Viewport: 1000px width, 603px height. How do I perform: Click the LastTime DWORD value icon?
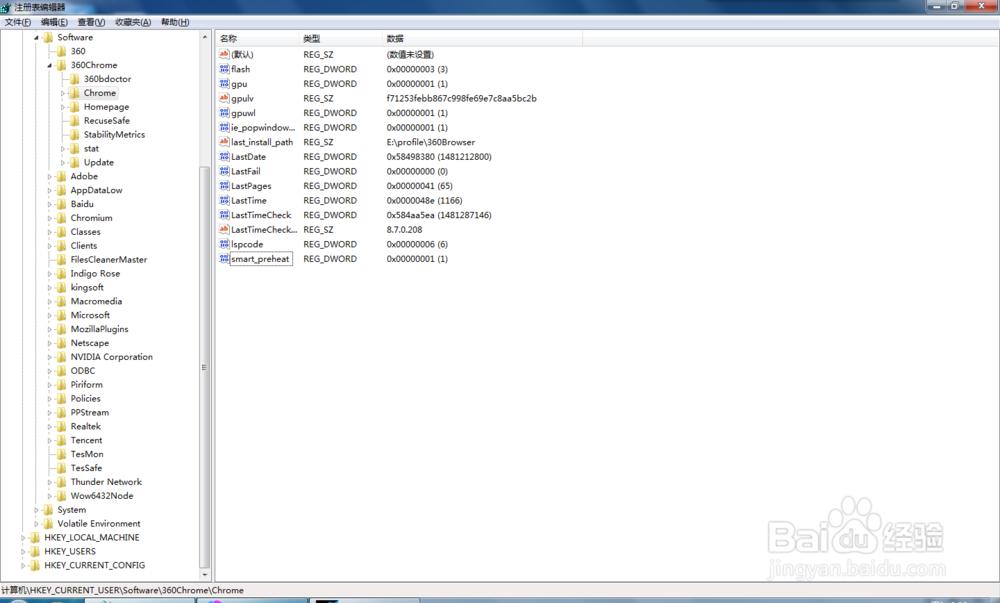(224, 200)
